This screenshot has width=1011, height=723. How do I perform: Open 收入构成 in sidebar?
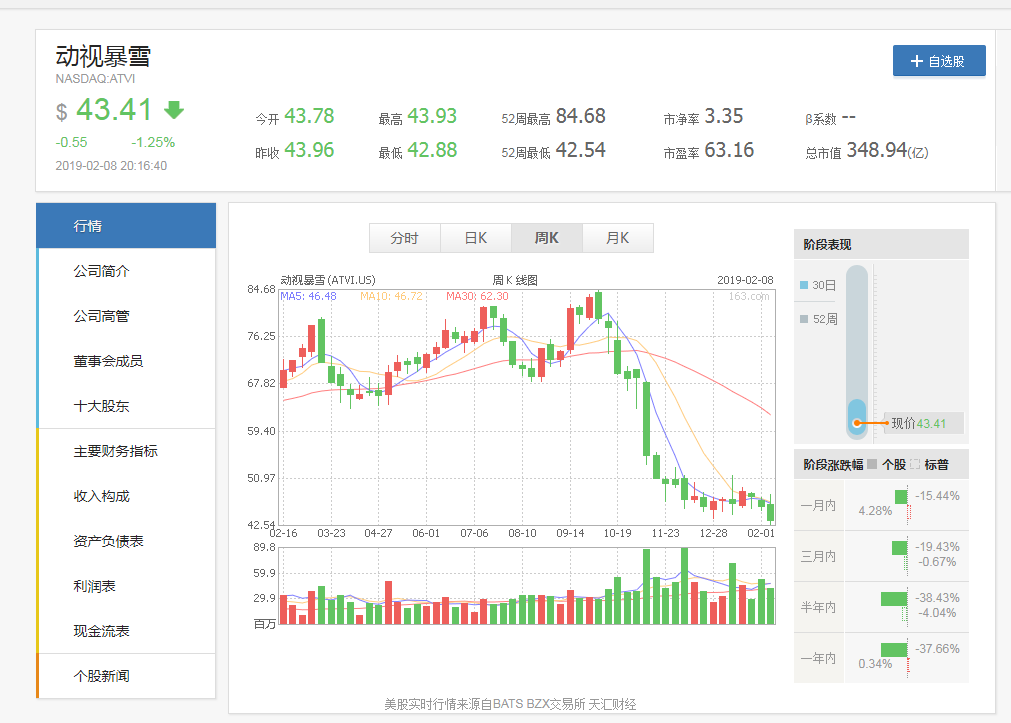(x=126, y=496)
